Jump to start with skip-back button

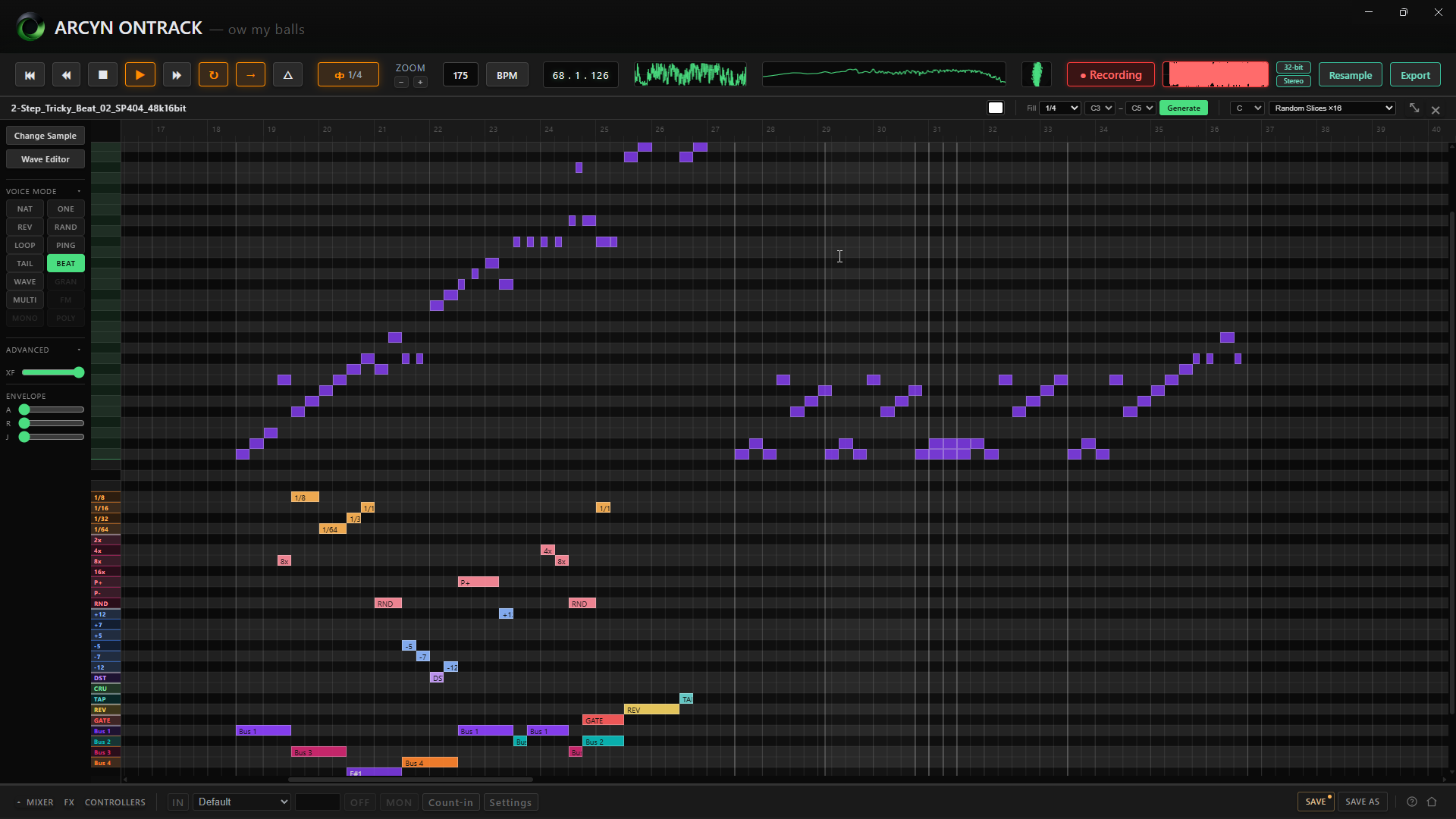point(30,75)
